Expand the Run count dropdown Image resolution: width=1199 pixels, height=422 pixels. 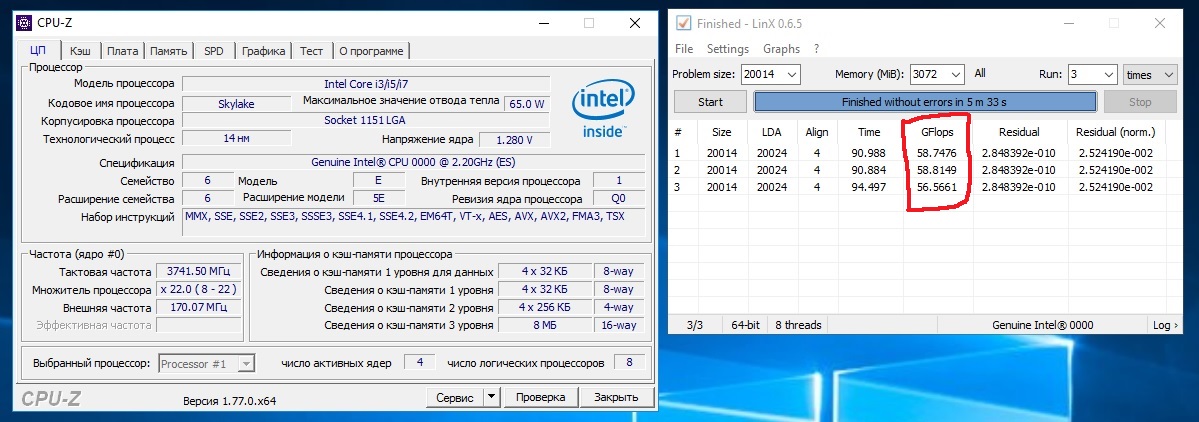(x=1110, y=75)
